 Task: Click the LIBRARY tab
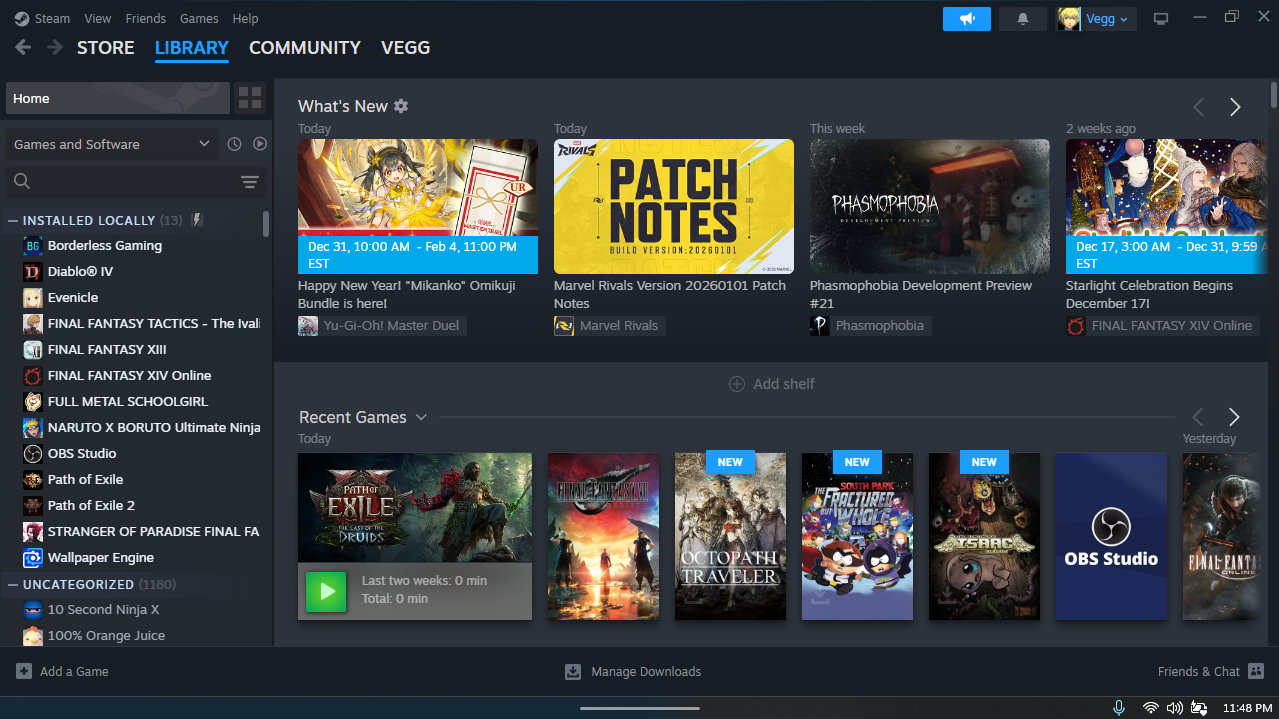coord(192,47)
